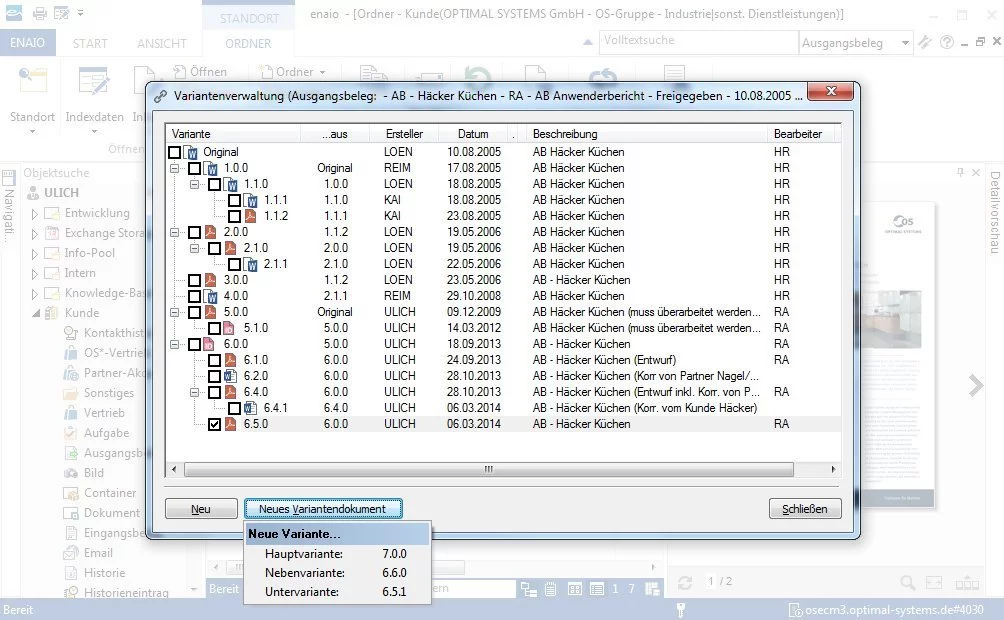The height and width of the screenshot is (620, 1004).
Task: Switch to the ORDNER ribbon tab
Action: coord(248,44)
